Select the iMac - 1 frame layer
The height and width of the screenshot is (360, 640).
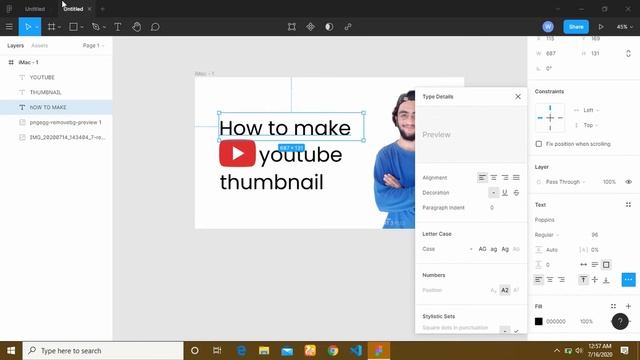tap(28, 62)
